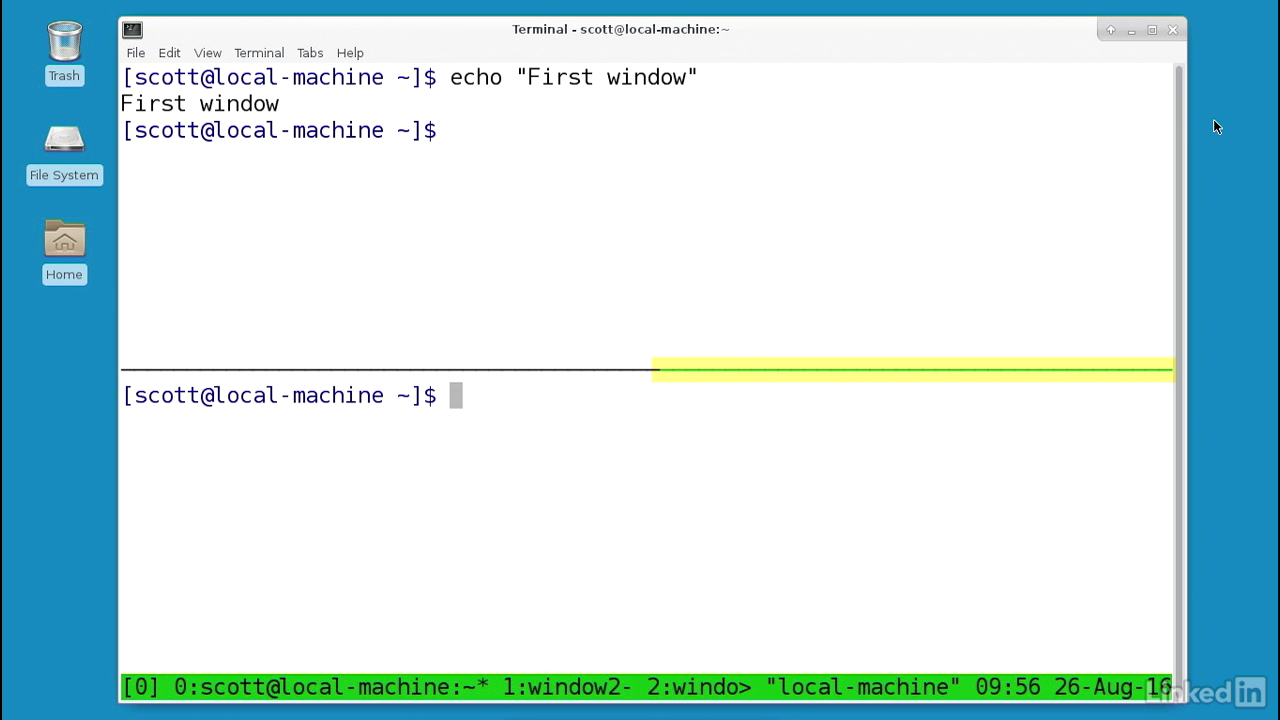Screen dimensions: 1280x720
Task: Click the "local-machine" hostname in the status bar
Action: (x=863, y=687)
